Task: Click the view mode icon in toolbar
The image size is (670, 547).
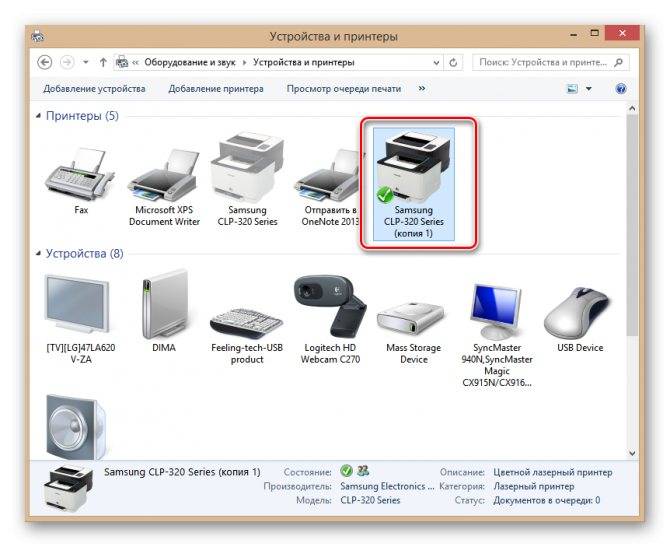Action: (x=572, y=88)
